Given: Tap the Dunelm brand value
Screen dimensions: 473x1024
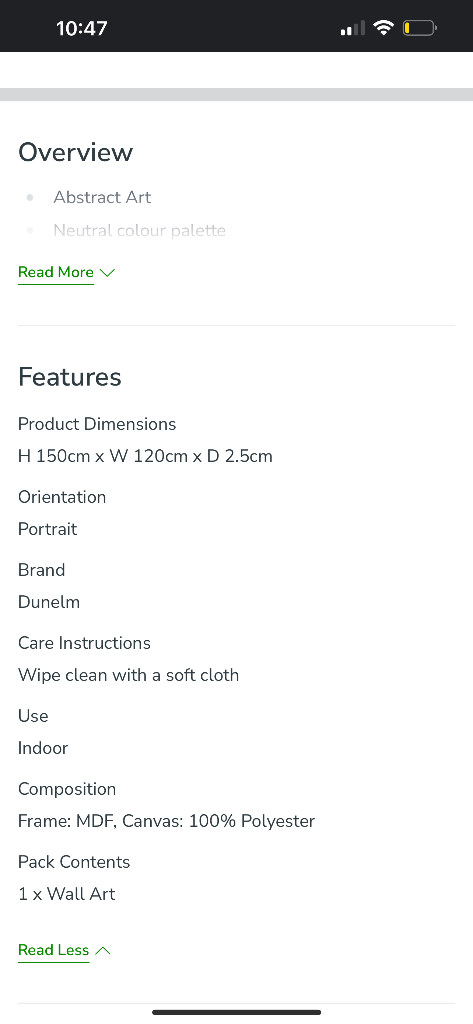Looking at the screenshot, I should pyautogui.click(x=49, y=602).
